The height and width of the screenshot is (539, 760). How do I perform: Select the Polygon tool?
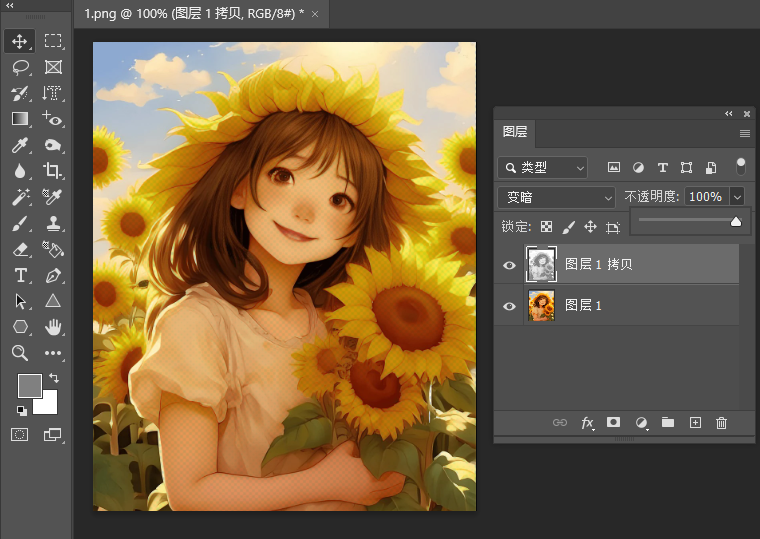tap(19, 327)
